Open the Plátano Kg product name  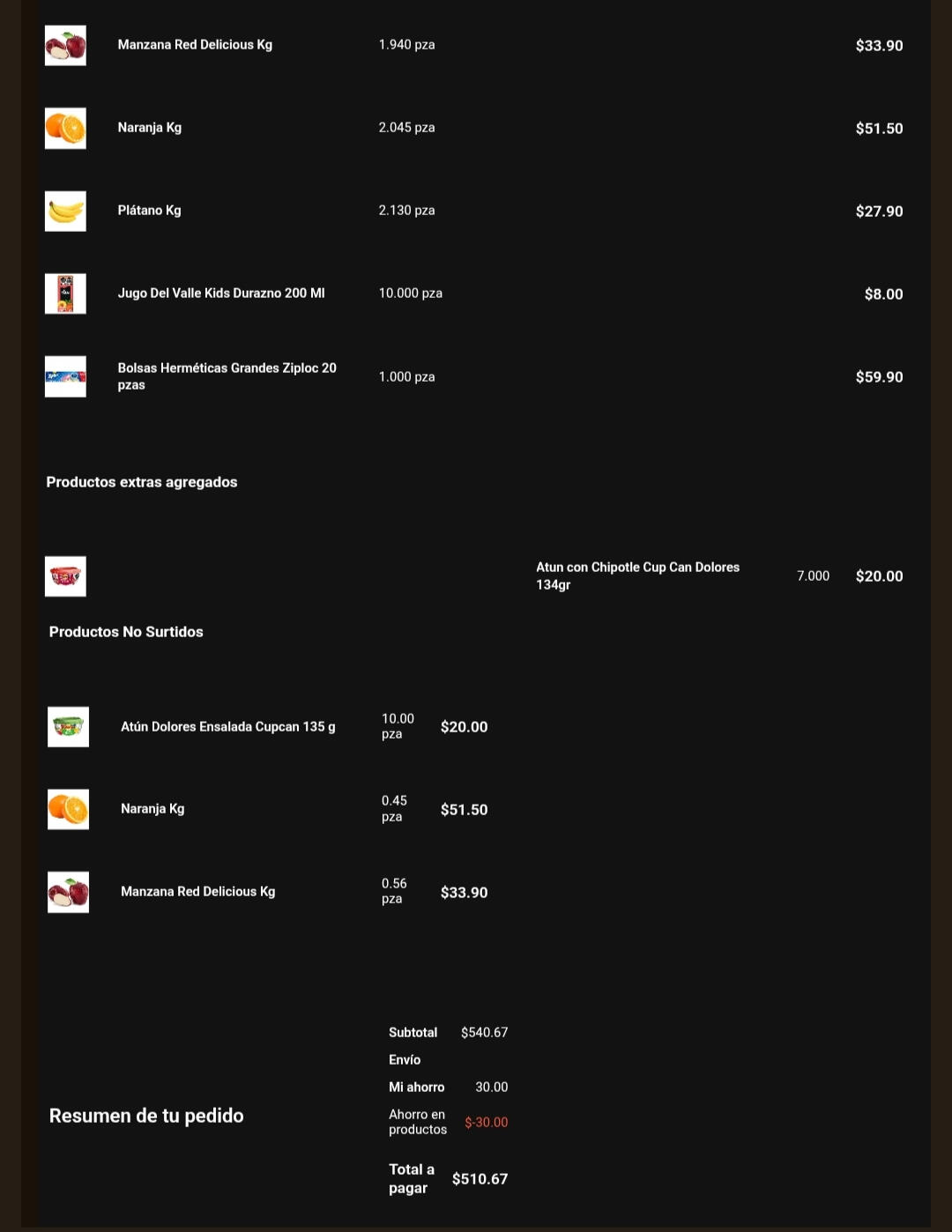[x=149, y=211]
